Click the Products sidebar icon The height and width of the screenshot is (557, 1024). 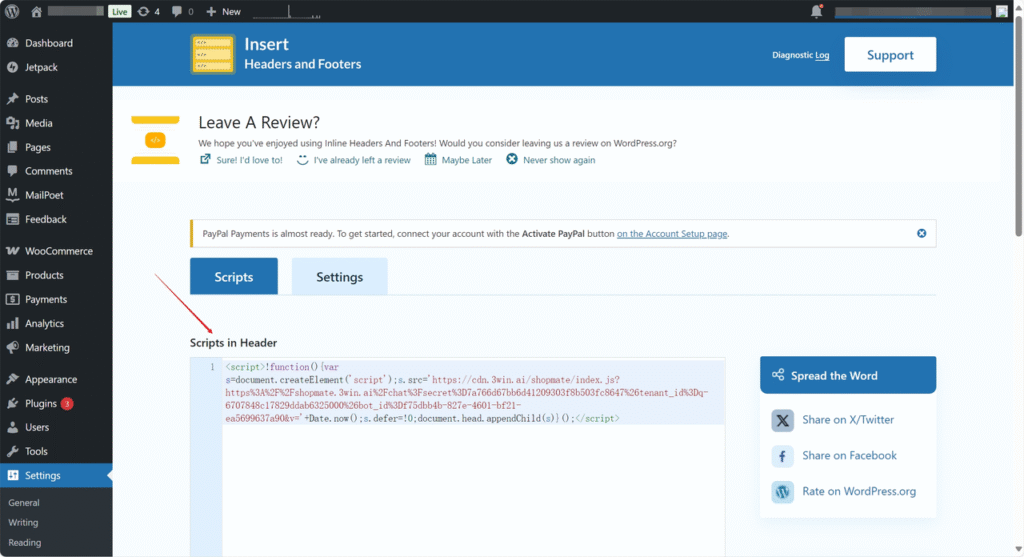(12, 275)
